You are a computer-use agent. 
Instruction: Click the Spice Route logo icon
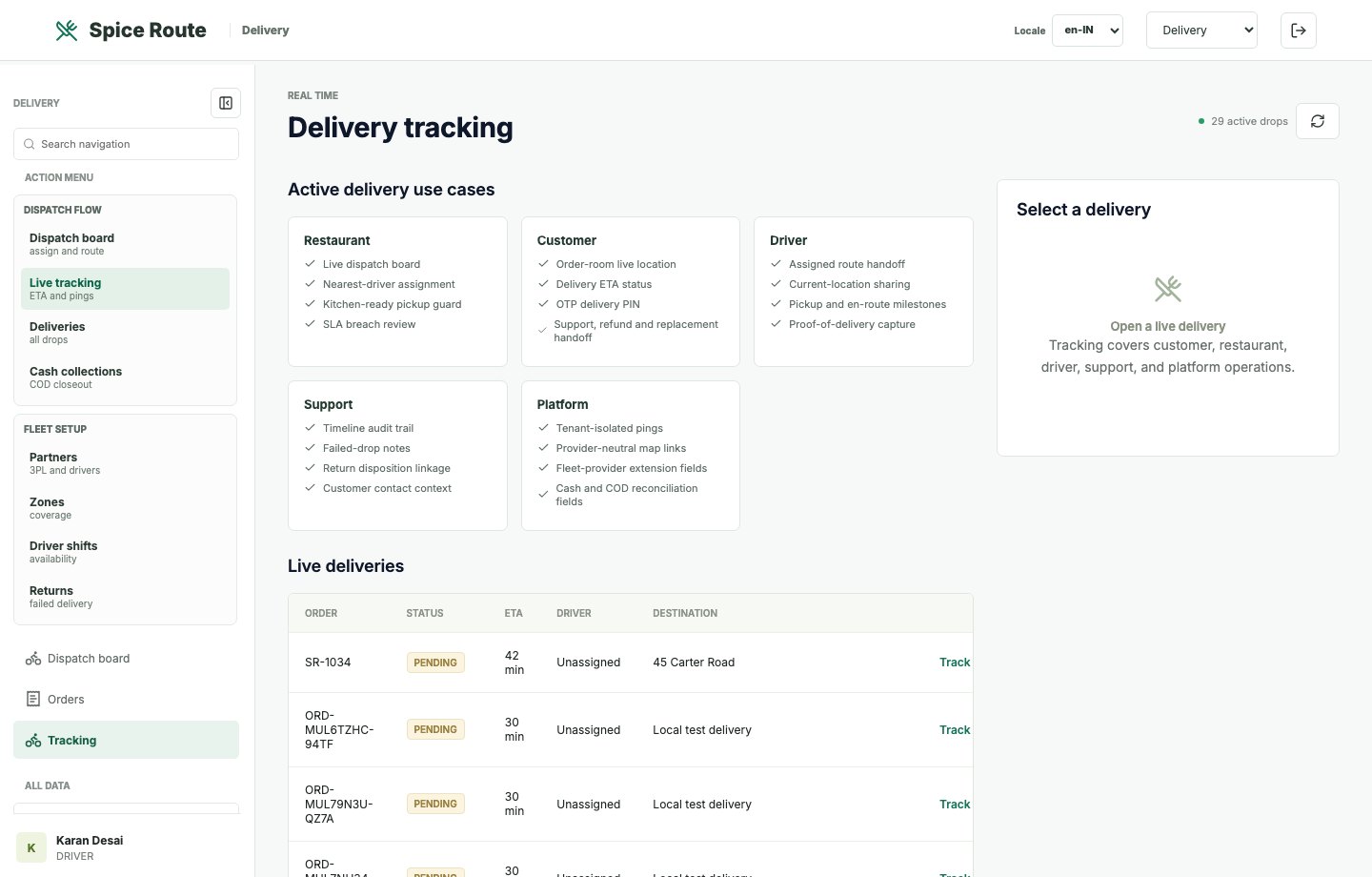click(67, 31)
